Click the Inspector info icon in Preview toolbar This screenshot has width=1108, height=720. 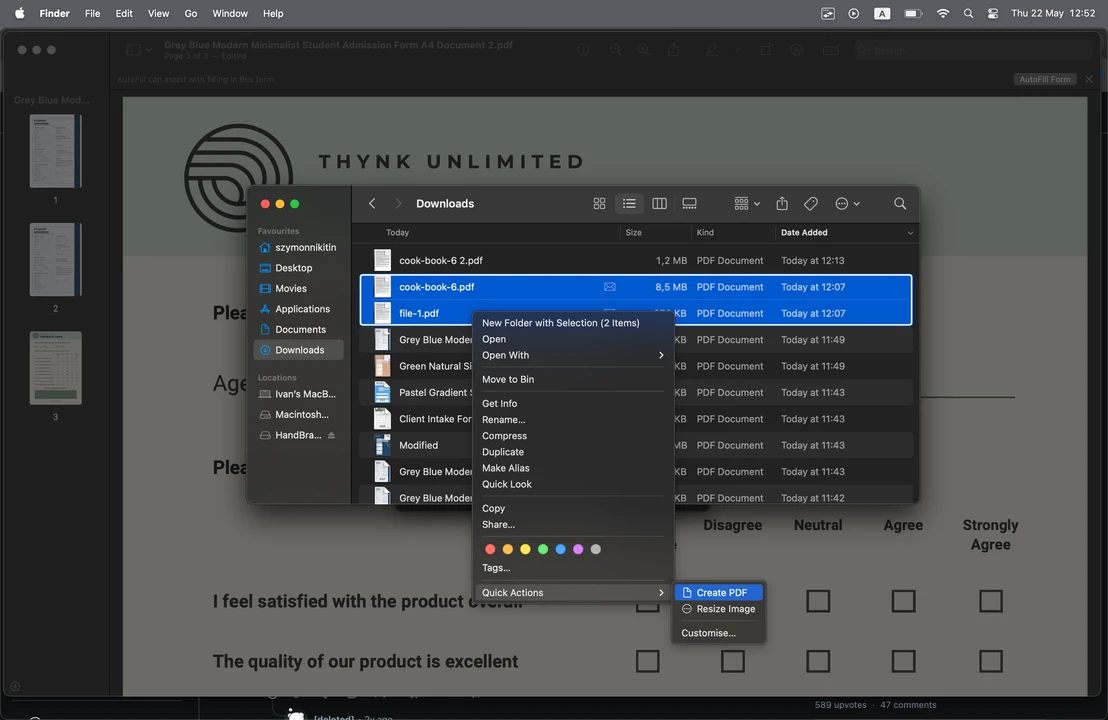click(583, 50)
